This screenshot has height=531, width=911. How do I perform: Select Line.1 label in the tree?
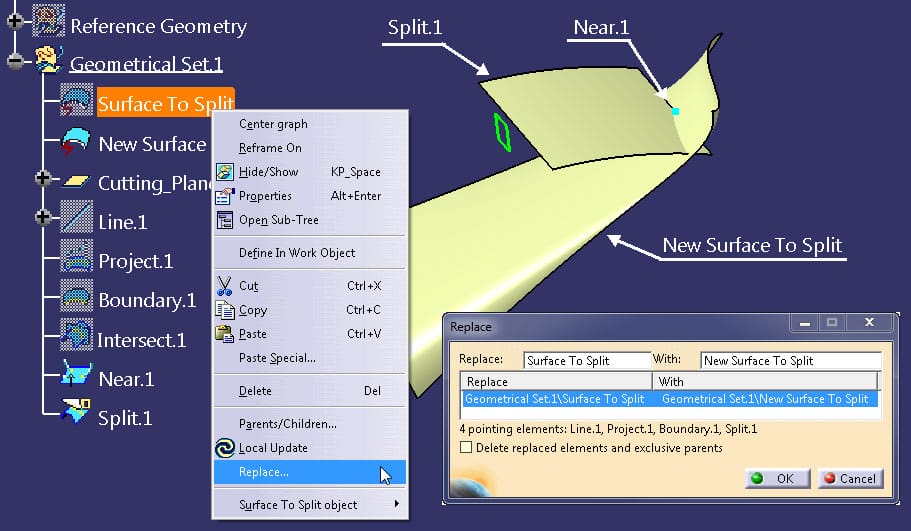[x=123, y=222]
